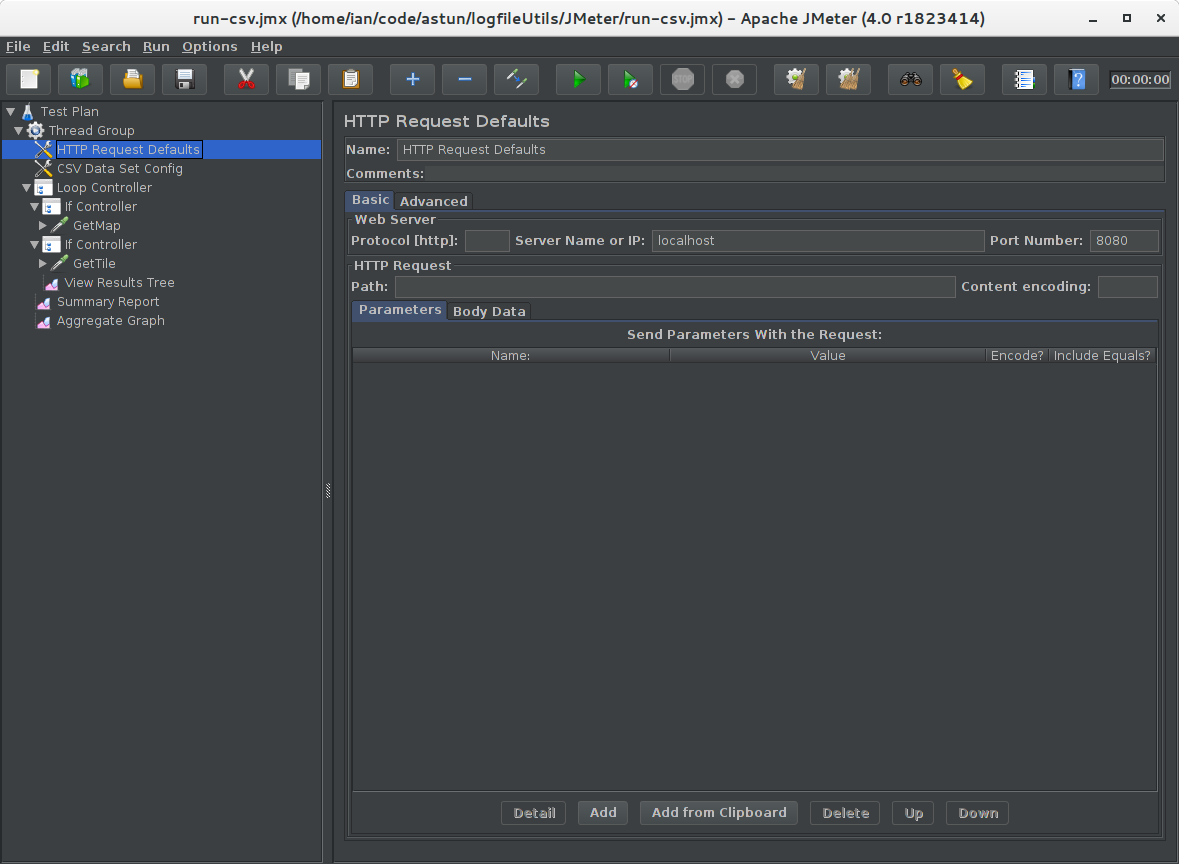Click the Server Name or IP field

pos(818,241)
